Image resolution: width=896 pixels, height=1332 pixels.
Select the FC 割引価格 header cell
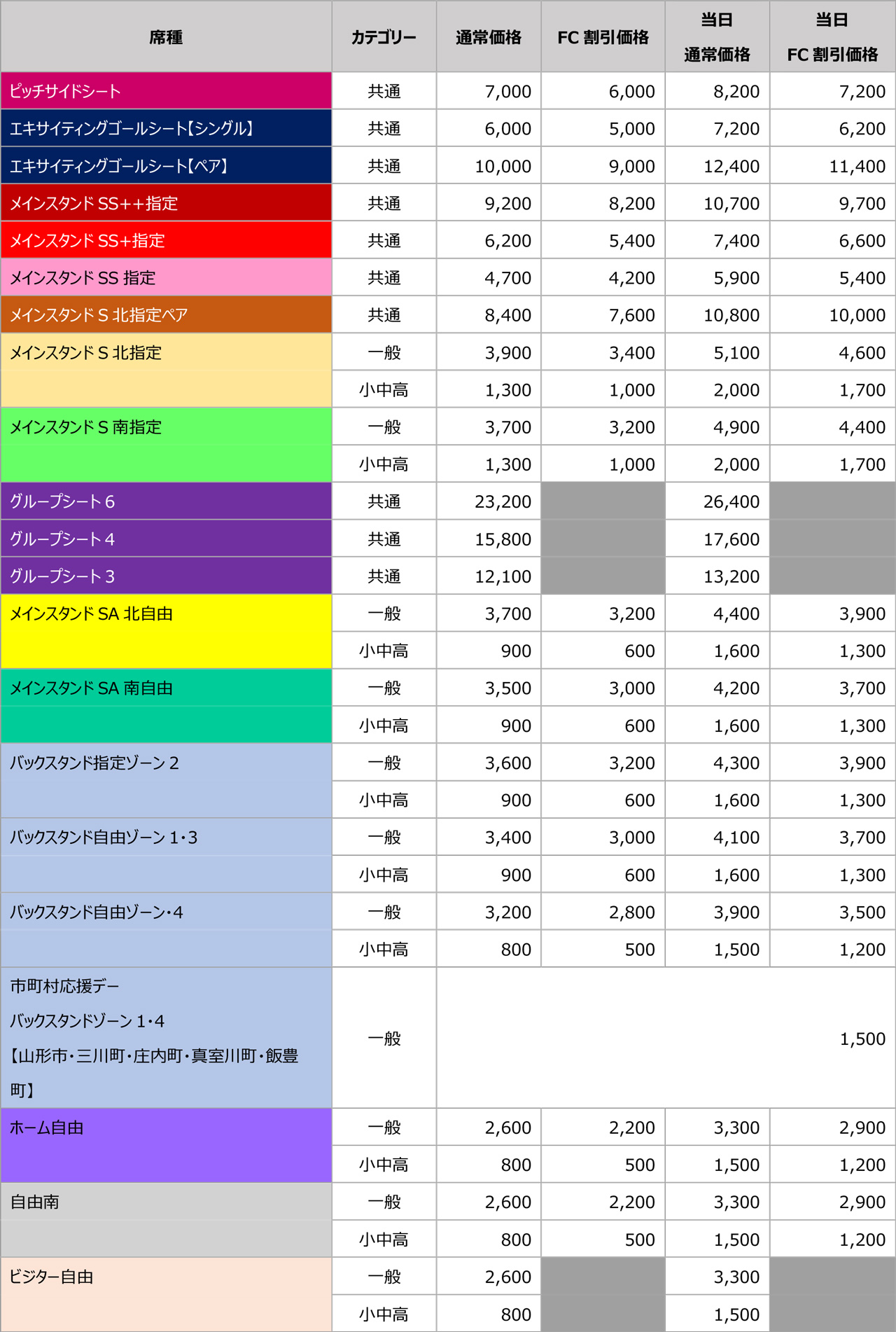coord(603,37)
